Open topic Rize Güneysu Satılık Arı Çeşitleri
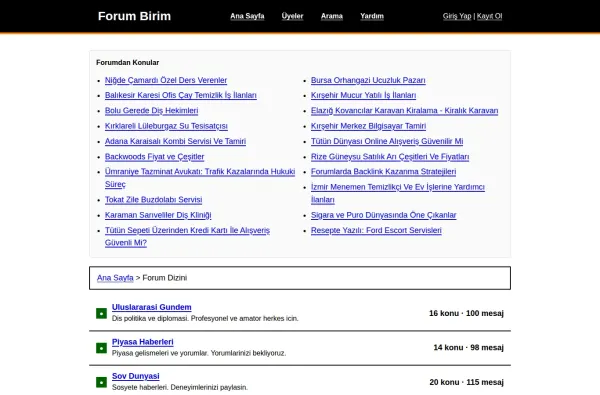 coord(390,157)
